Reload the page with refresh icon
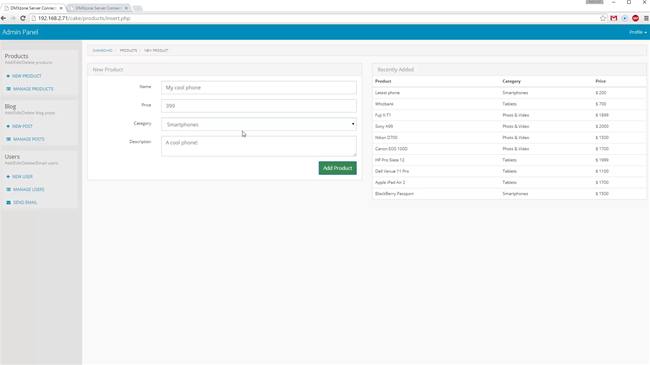650x365 pixels. point(23,18)
